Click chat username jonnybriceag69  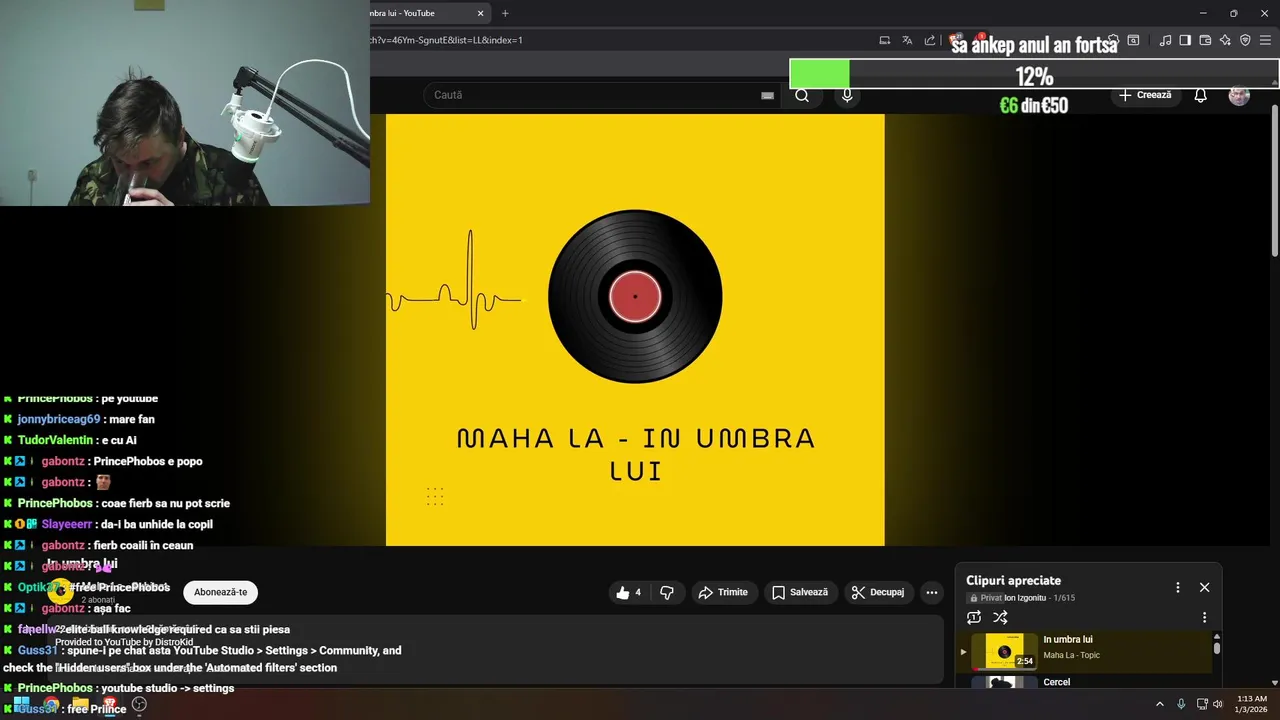59,419
